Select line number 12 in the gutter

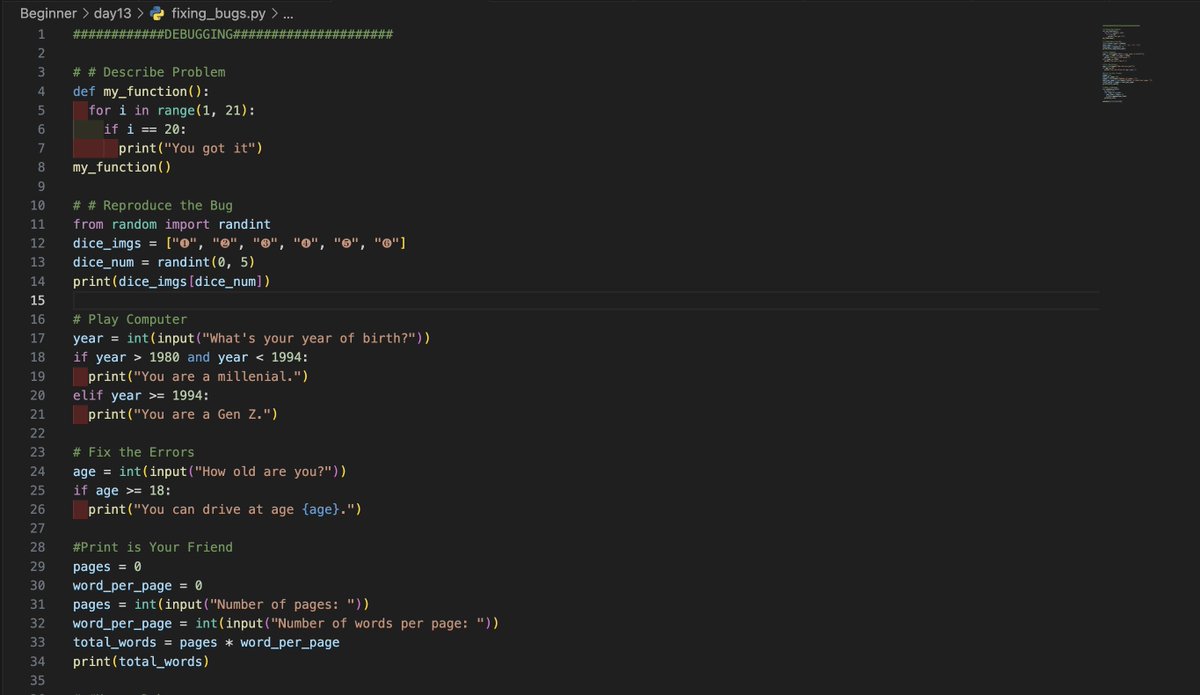coord(38,243)
